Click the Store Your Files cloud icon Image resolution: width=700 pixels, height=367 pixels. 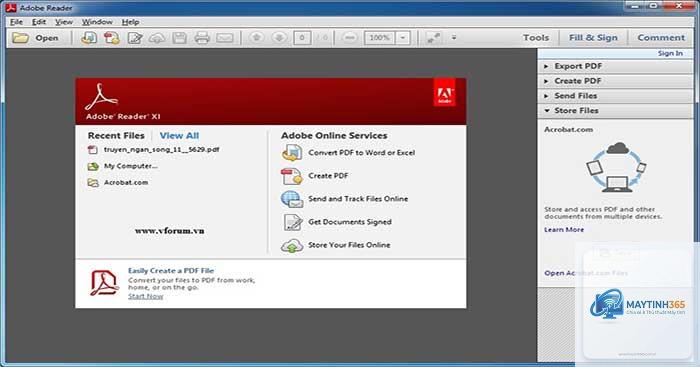(x=292, y=246)
